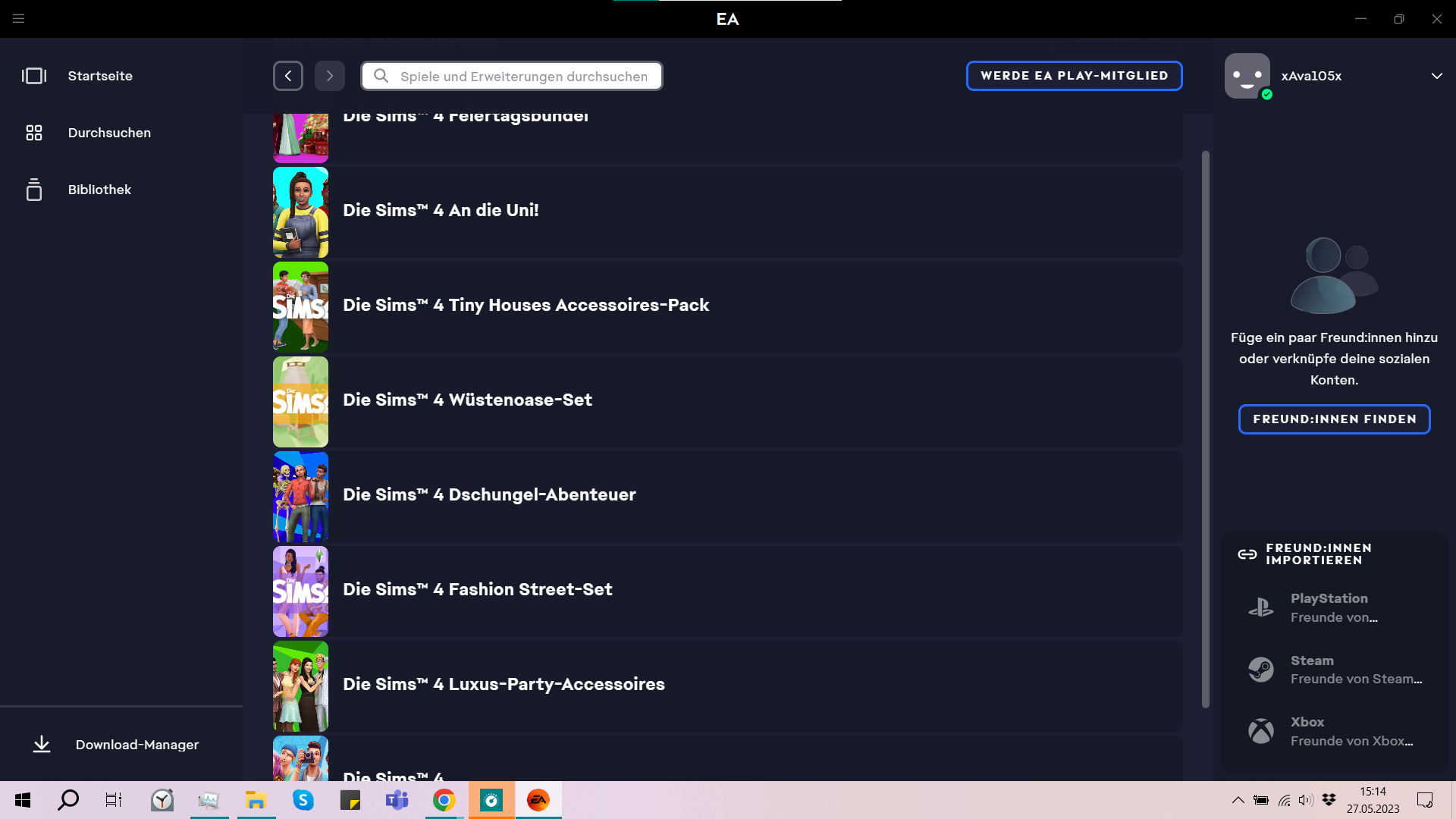
Task: Click the game search input field
Action: [x=523, y=76]
